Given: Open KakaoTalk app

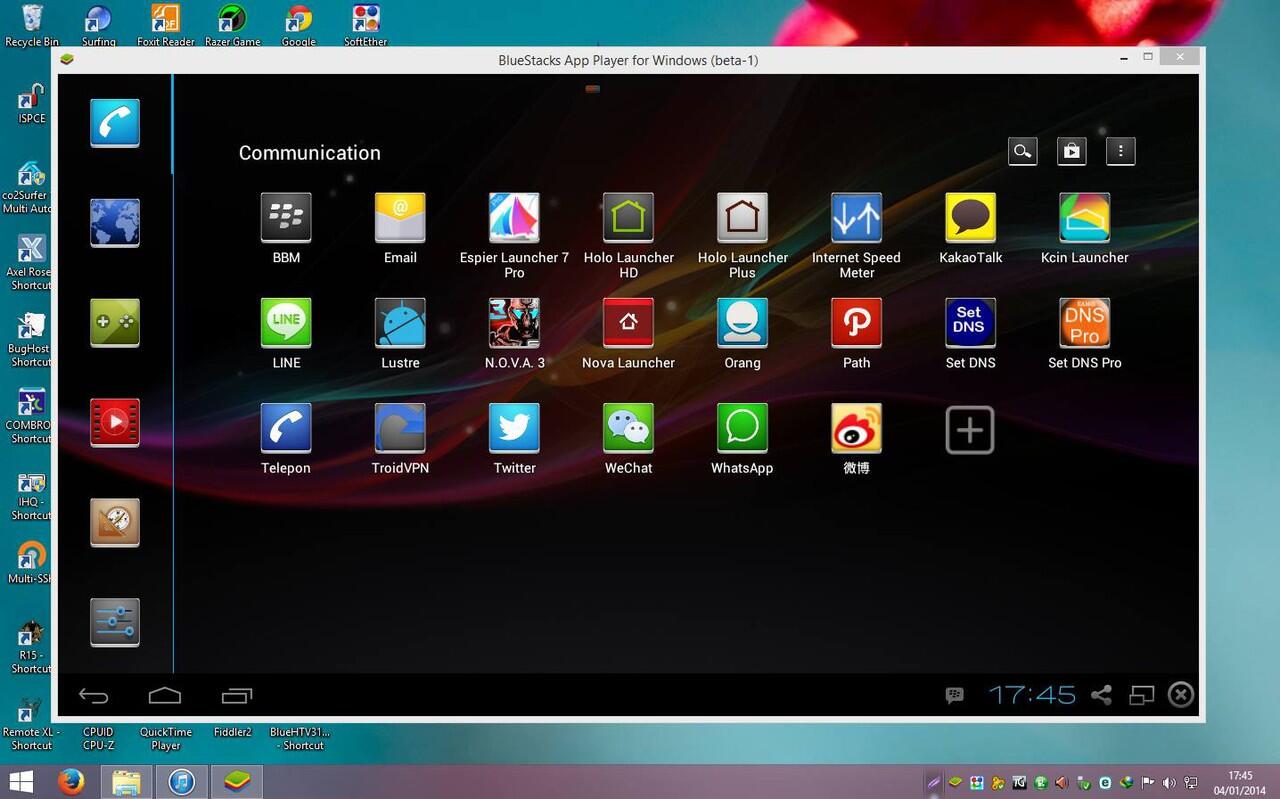Looking at the screenshot, I should pos(970,218).
